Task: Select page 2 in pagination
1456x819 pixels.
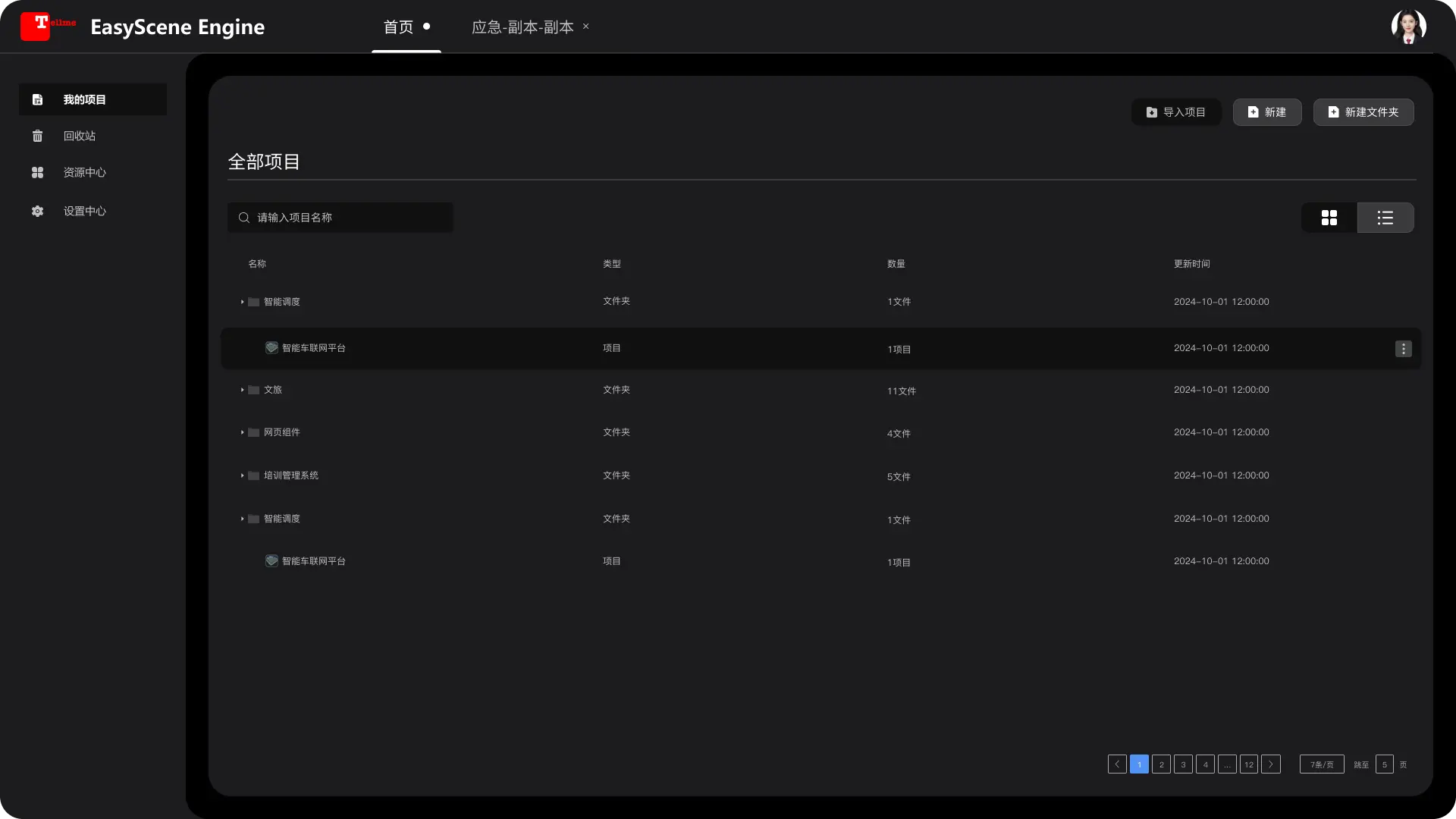Action: pos(1161,764)
